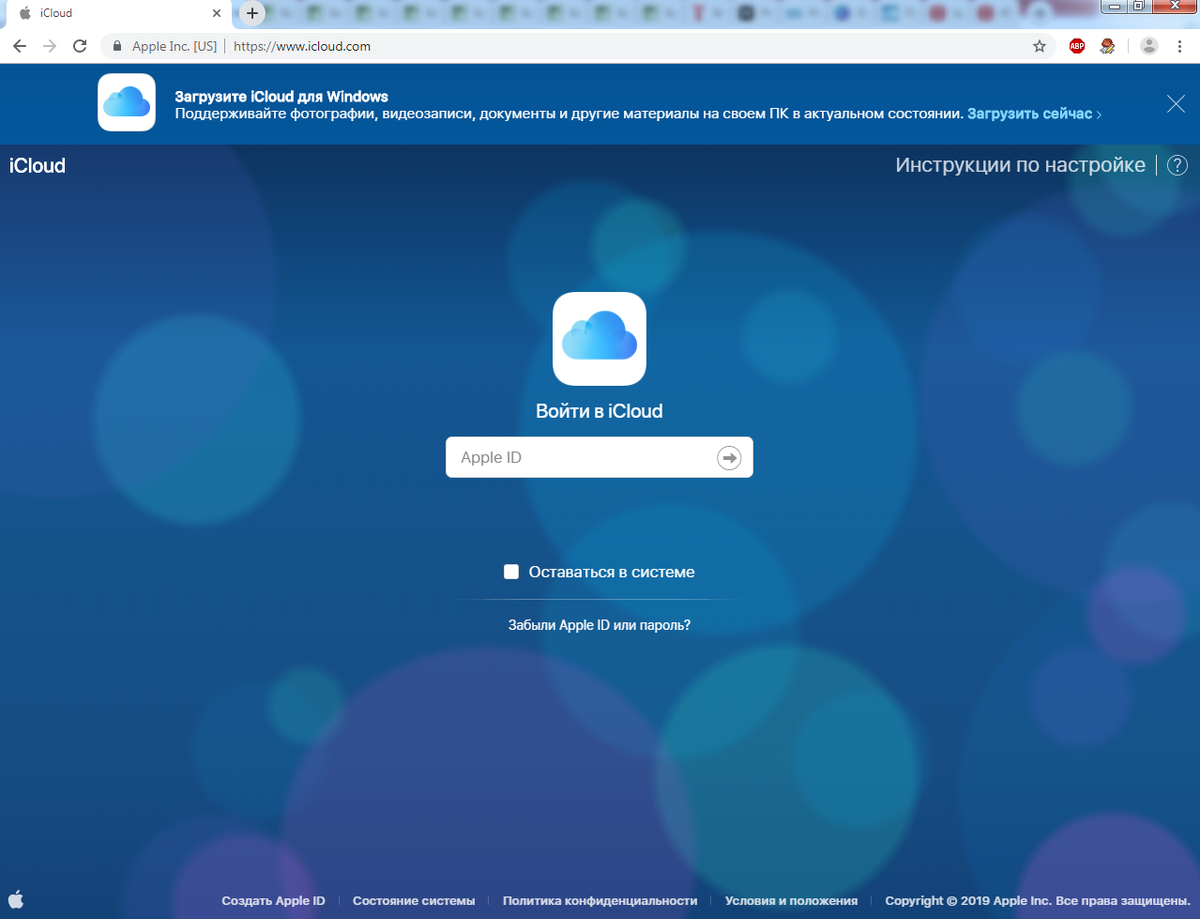Viewport: 1200px width, 919px height.
Task: Enable the Оставаться в системе checkbox
Action: 511,572
